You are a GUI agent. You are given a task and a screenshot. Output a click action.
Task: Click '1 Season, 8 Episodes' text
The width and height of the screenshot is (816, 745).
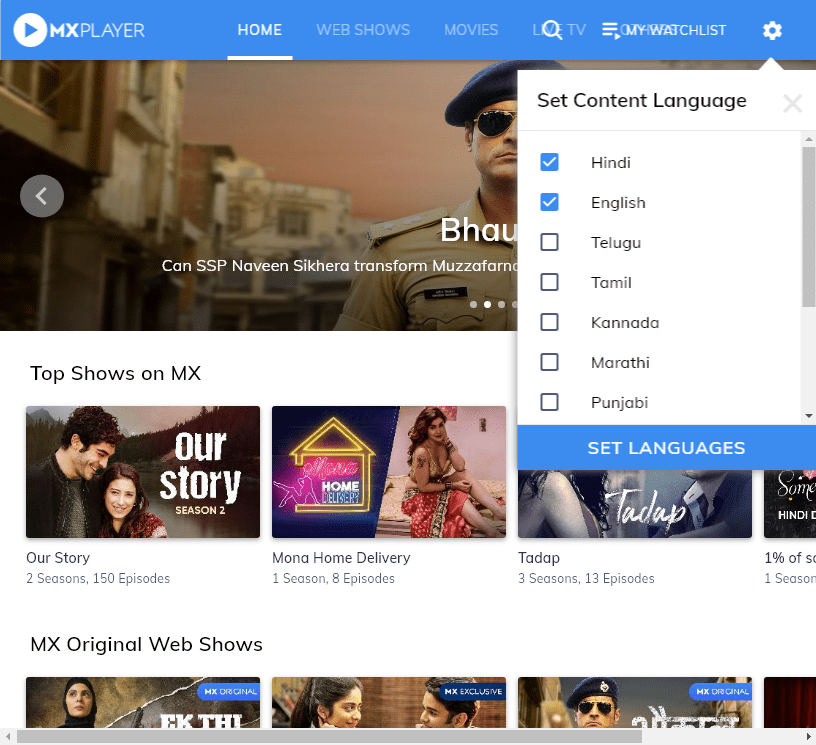coord(334,579)
